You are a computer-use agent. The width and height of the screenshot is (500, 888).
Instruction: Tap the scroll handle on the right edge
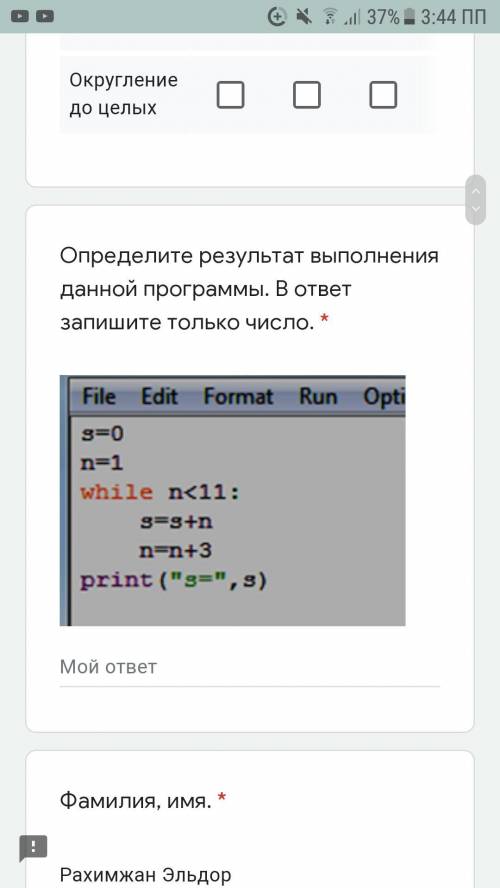pyautogui.click(x=476, y=200)
